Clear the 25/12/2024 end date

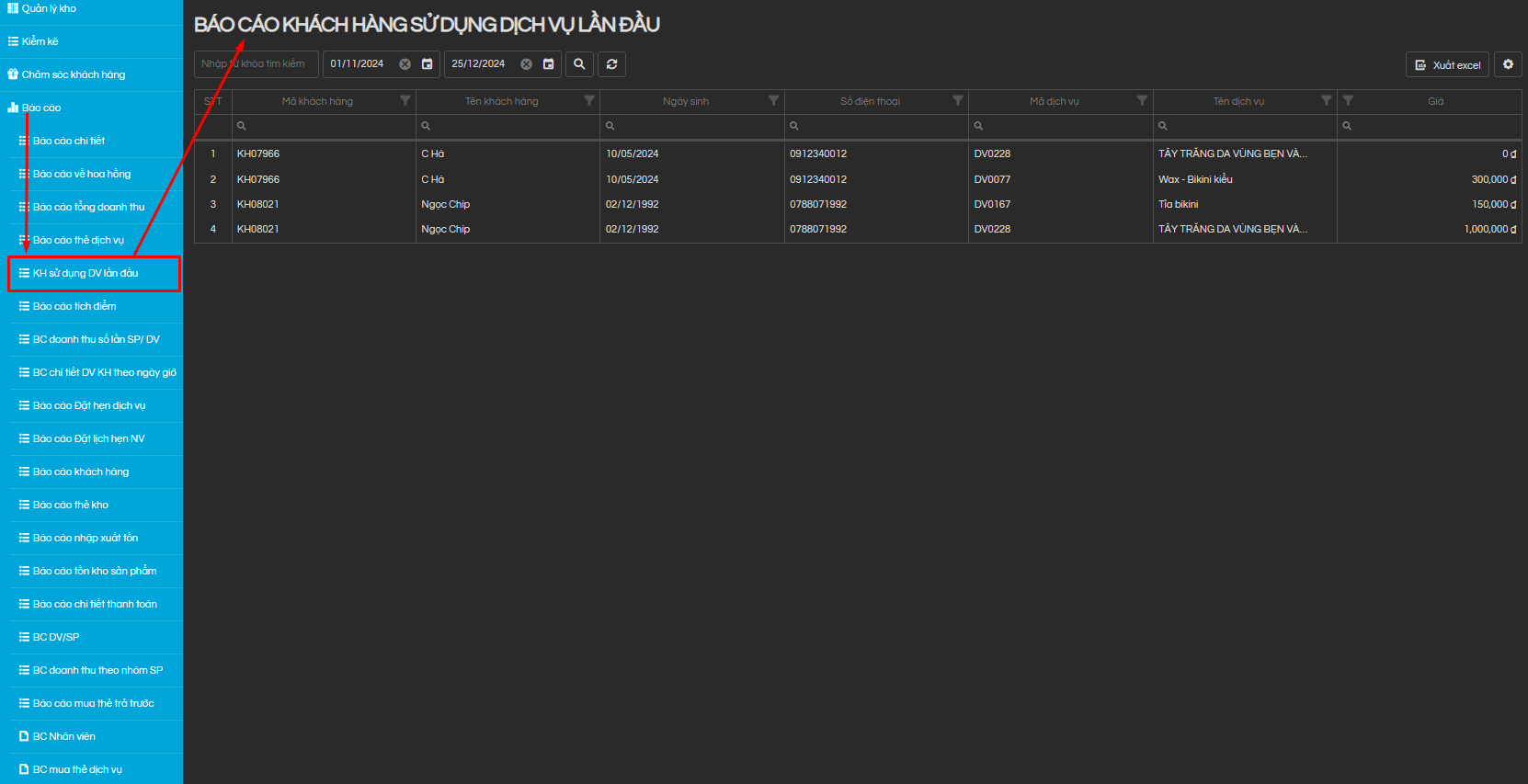coord(526,64)
